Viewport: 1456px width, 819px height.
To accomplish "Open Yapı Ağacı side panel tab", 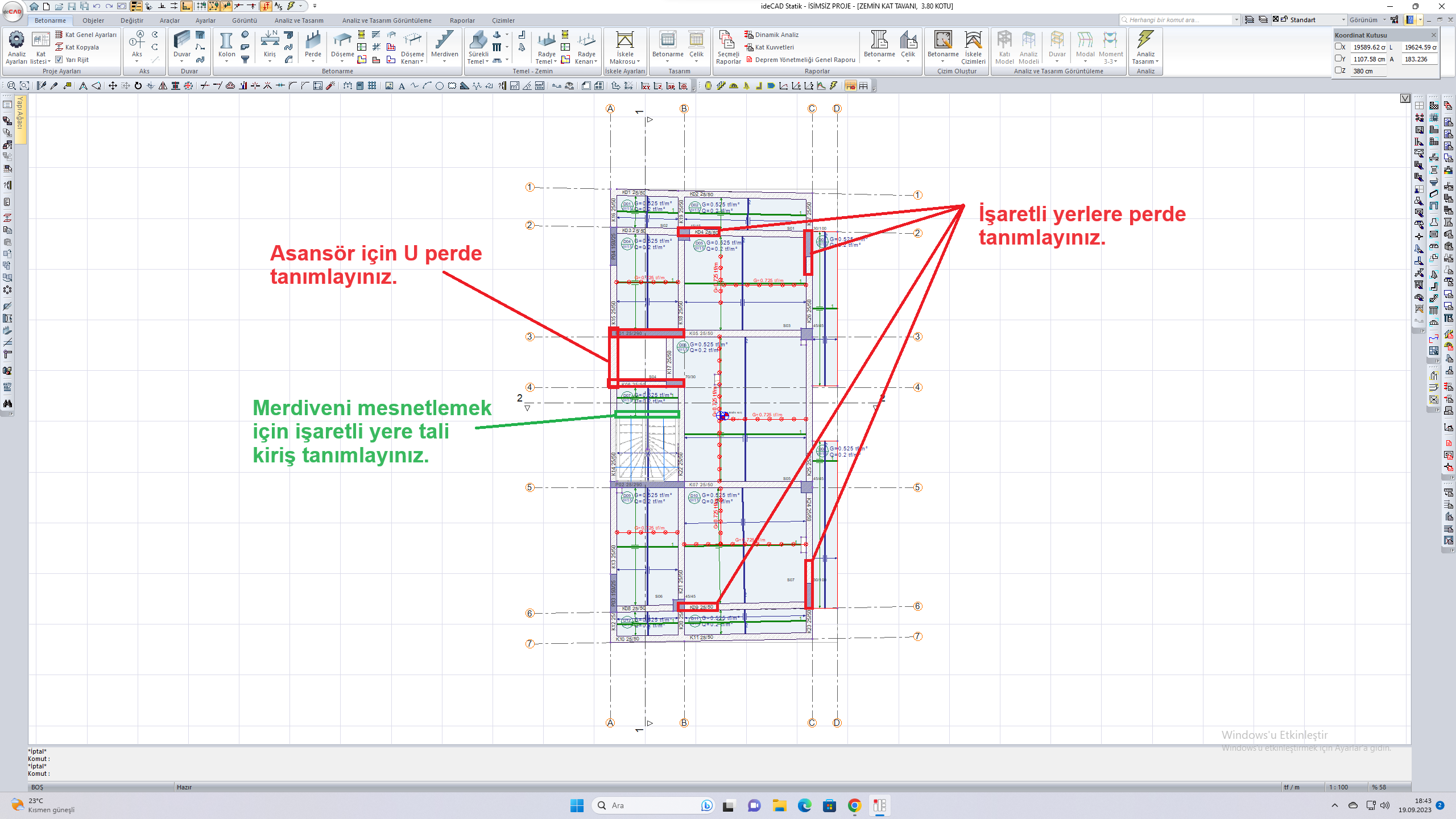I will click(x=20, y=118).
